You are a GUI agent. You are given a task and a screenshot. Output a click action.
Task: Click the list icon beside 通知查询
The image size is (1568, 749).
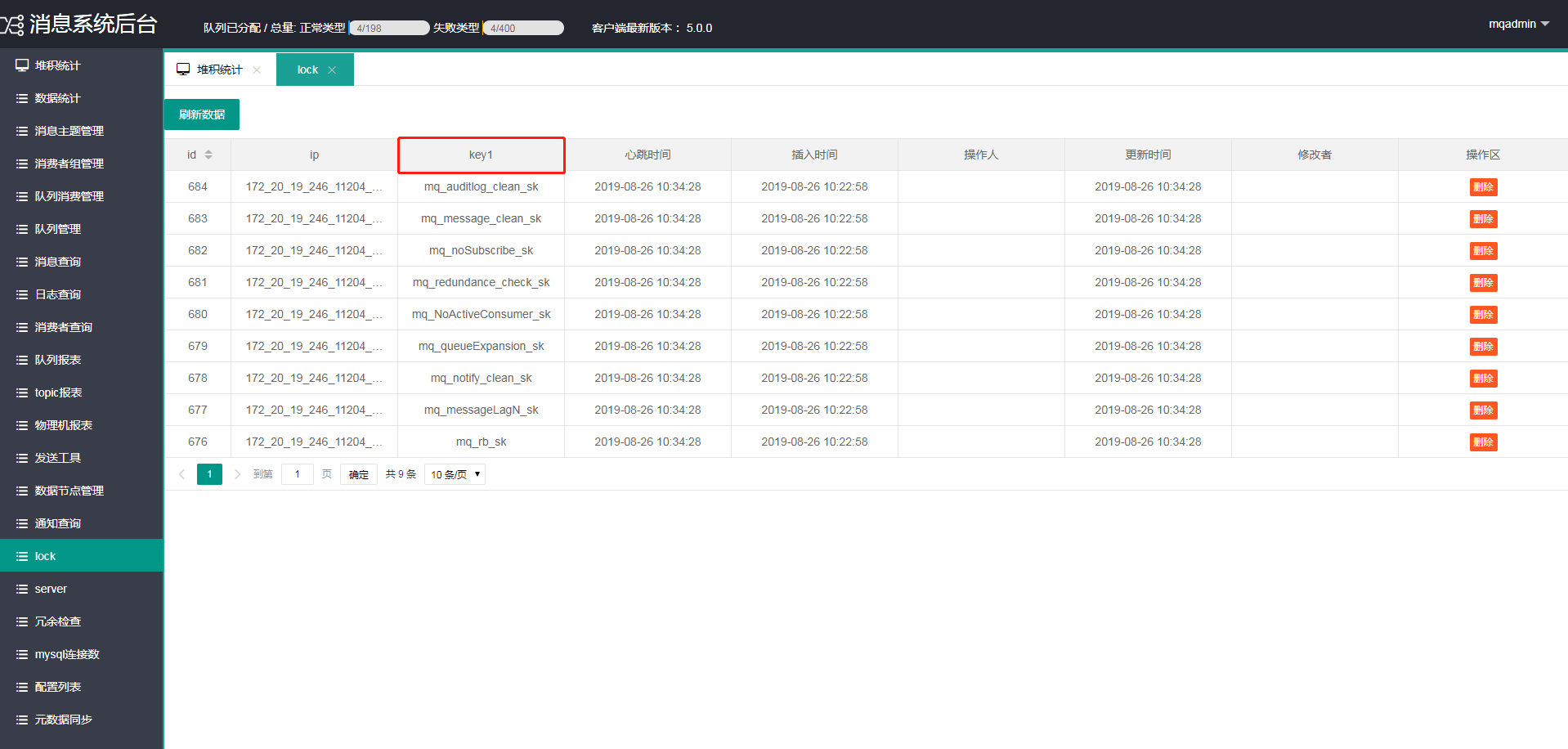click(22, 523)
